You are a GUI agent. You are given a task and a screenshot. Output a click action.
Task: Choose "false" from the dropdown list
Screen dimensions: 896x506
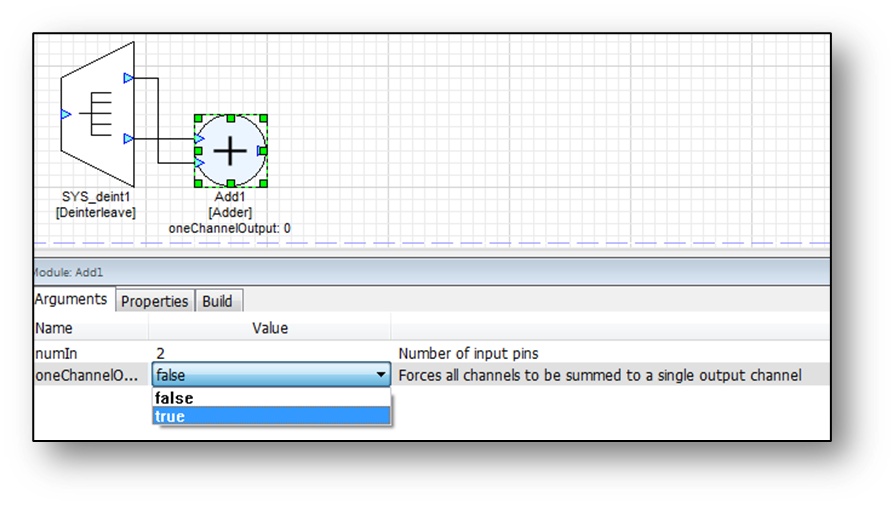coord(270,398)
